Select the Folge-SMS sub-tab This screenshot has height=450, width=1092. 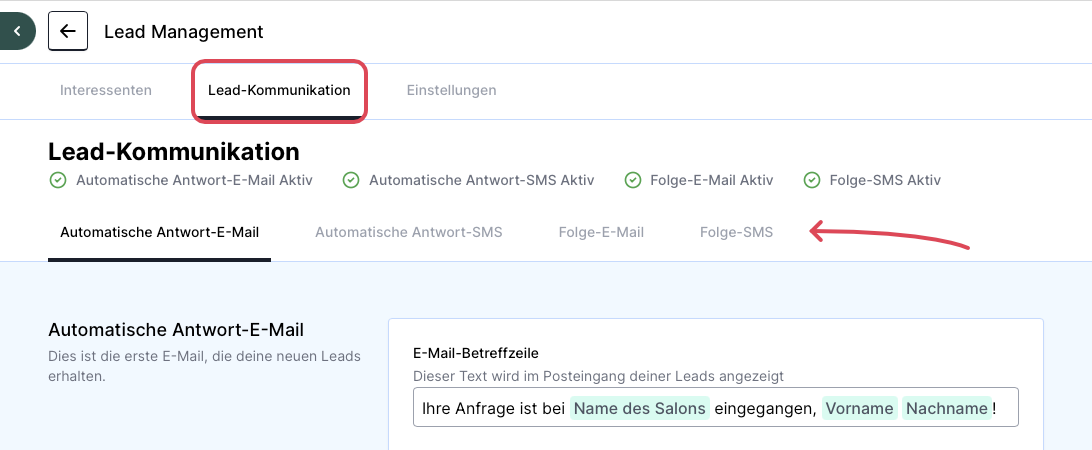(x=736, y=233)
